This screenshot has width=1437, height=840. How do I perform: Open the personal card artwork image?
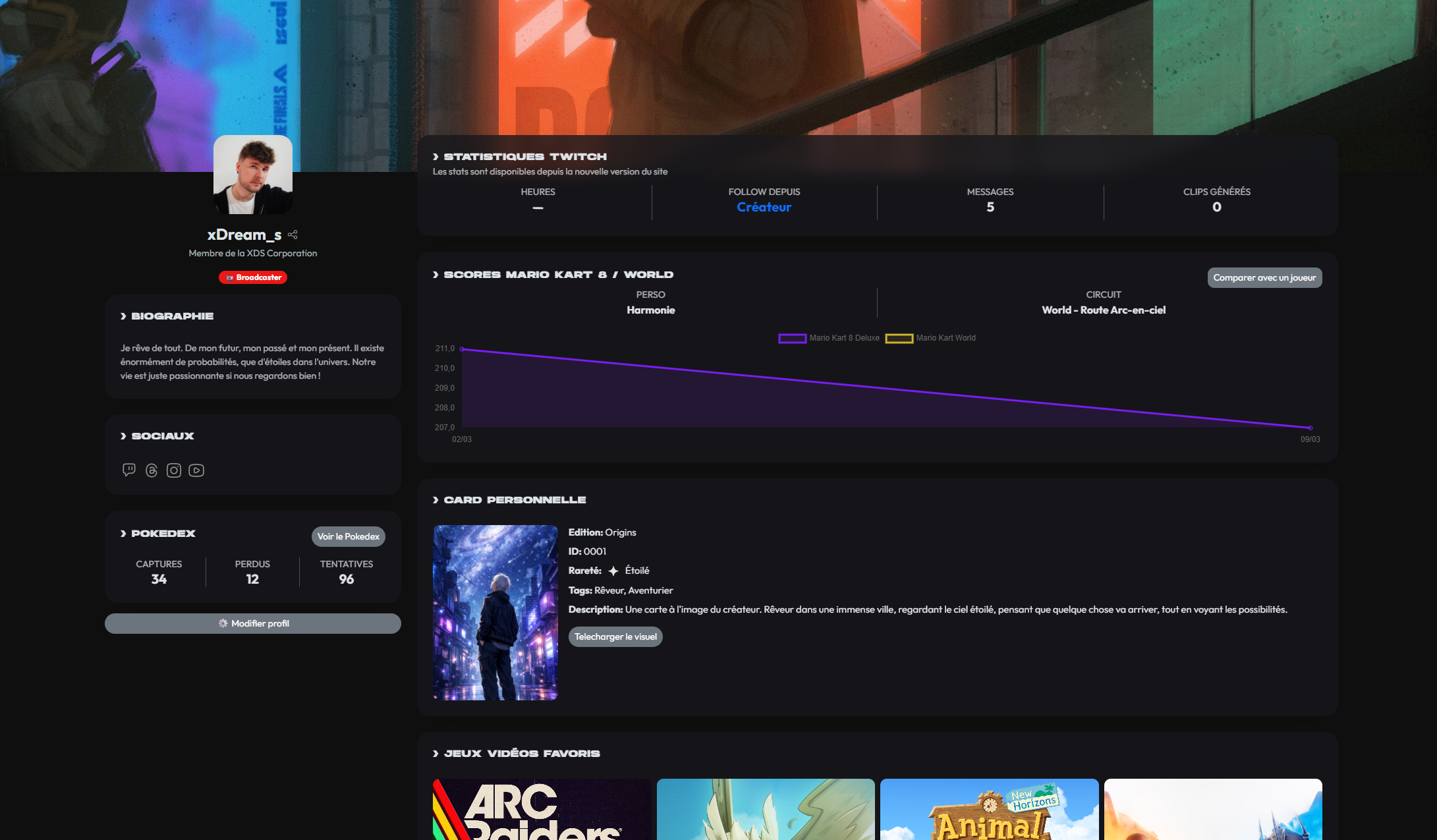pos(495,612)
